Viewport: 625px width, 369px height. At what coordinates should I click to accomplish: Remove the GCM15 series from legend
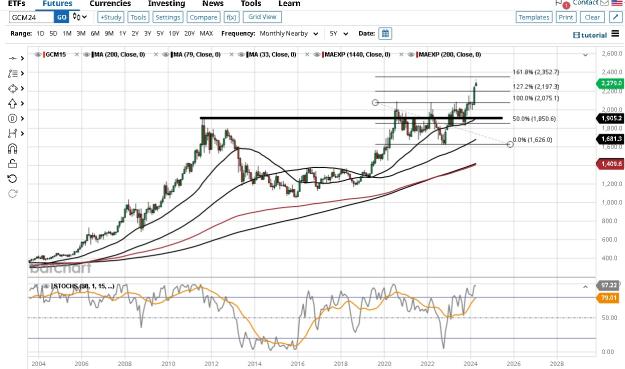77,55
